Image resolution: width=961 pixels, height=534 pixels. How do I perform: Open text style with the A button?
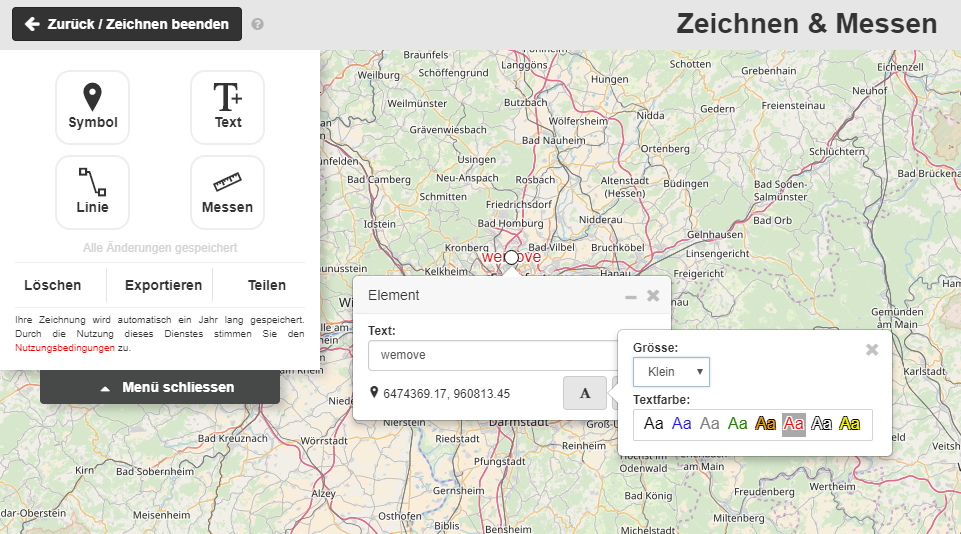(x=585, y=394)
